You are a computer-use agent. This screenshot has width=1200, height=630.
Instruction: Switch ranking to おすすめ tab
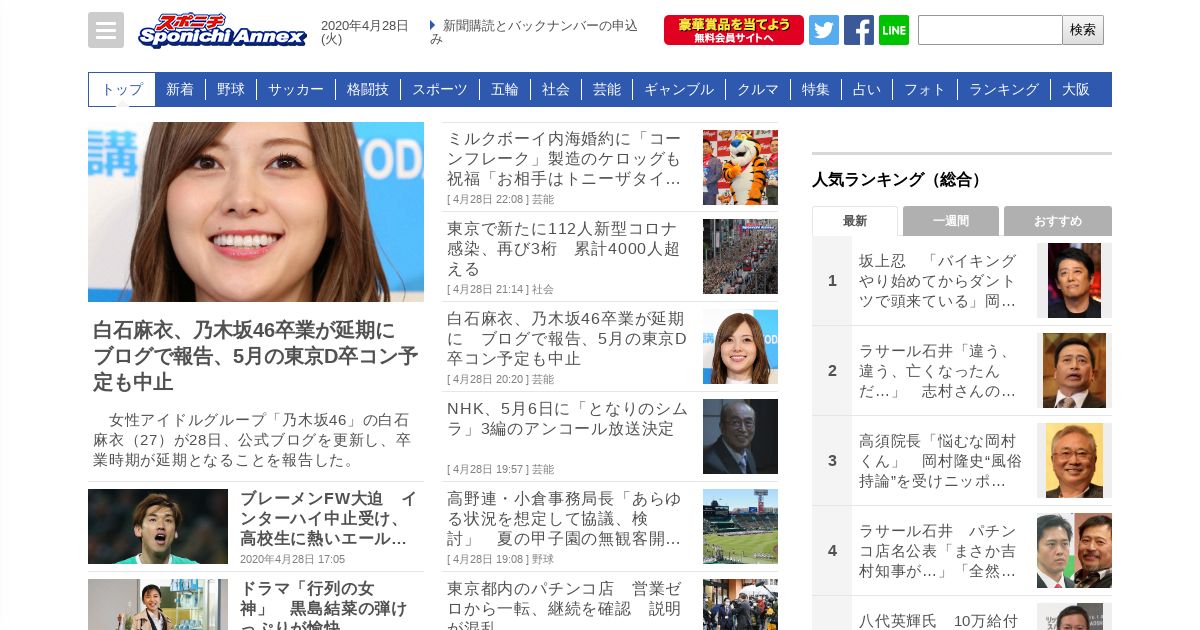[1058, 221]
